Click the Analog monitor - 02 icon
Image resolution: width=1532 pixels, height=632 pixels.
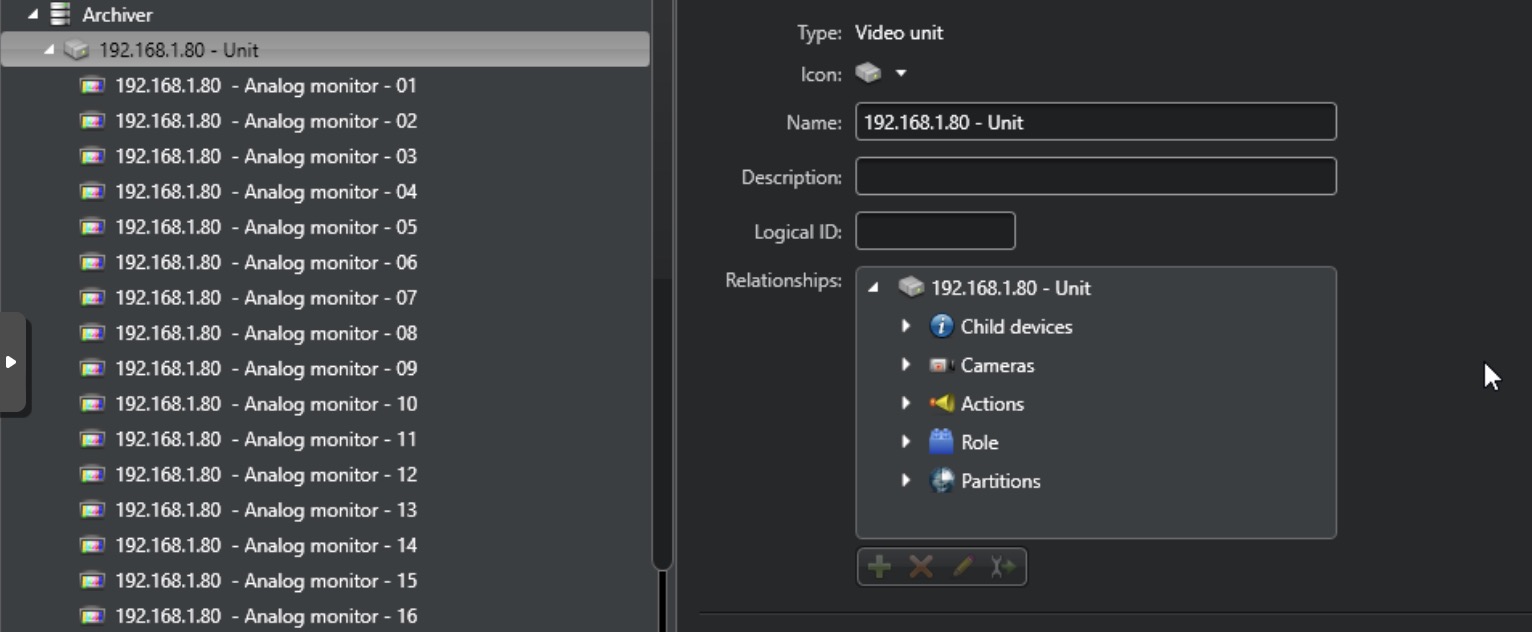tap(92, 121)
